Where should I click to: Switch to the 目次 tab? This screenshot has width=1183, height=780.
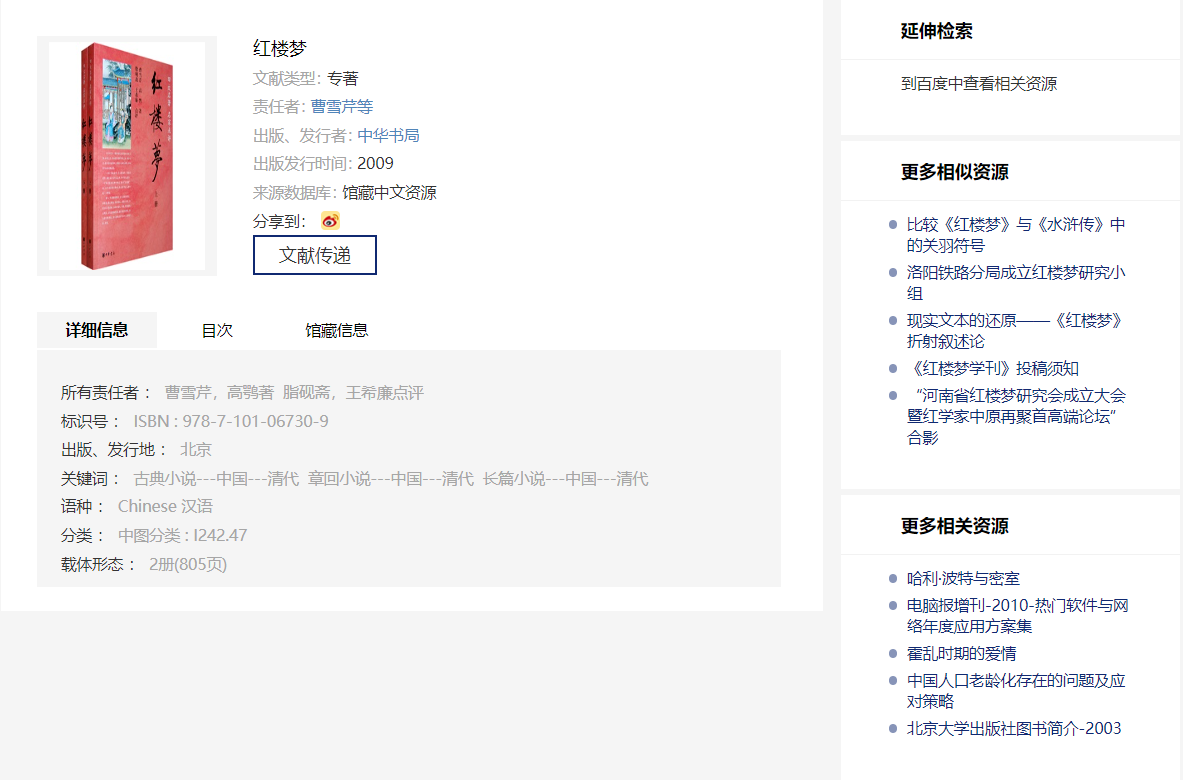217,330
